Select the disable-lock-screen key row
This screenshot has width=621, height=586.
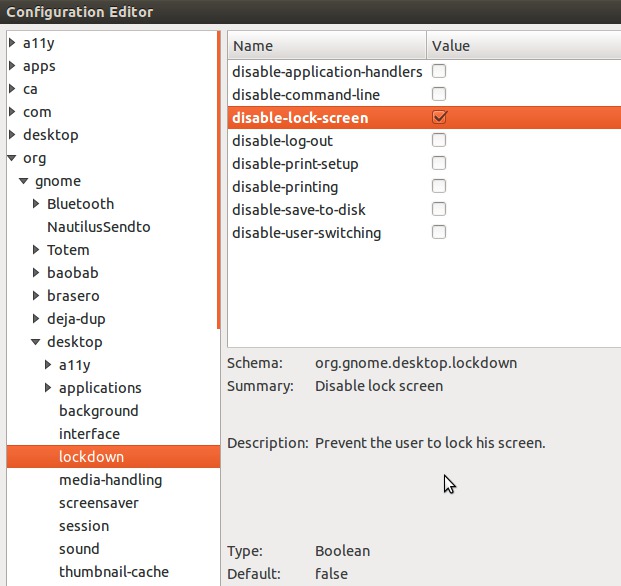pyautogui.click(x=424, y=118)
